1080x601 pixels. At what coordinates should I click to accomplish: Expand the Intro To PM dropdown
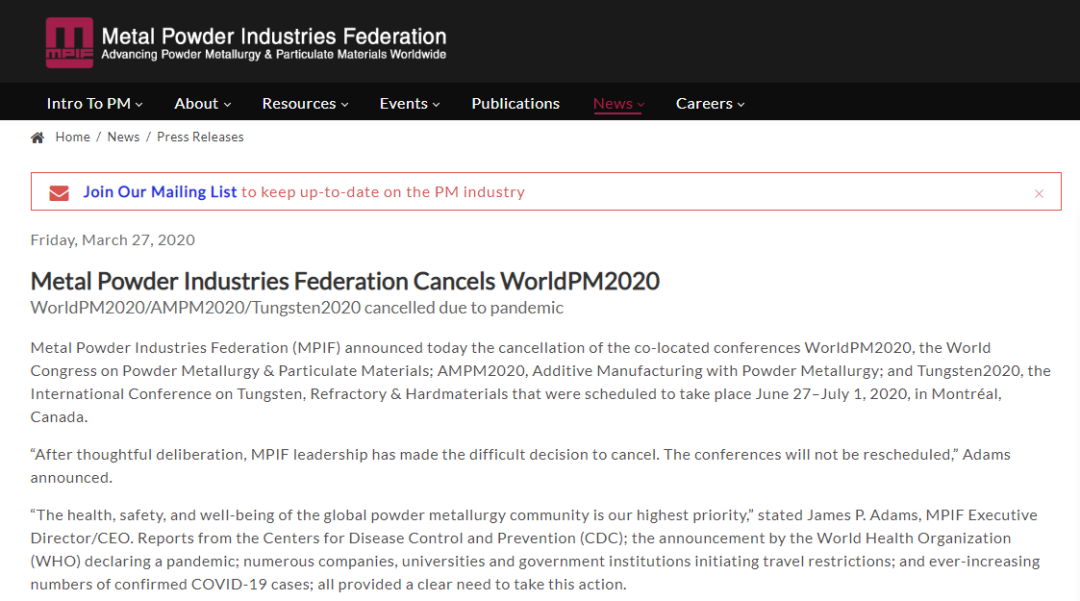click(94, 104)
